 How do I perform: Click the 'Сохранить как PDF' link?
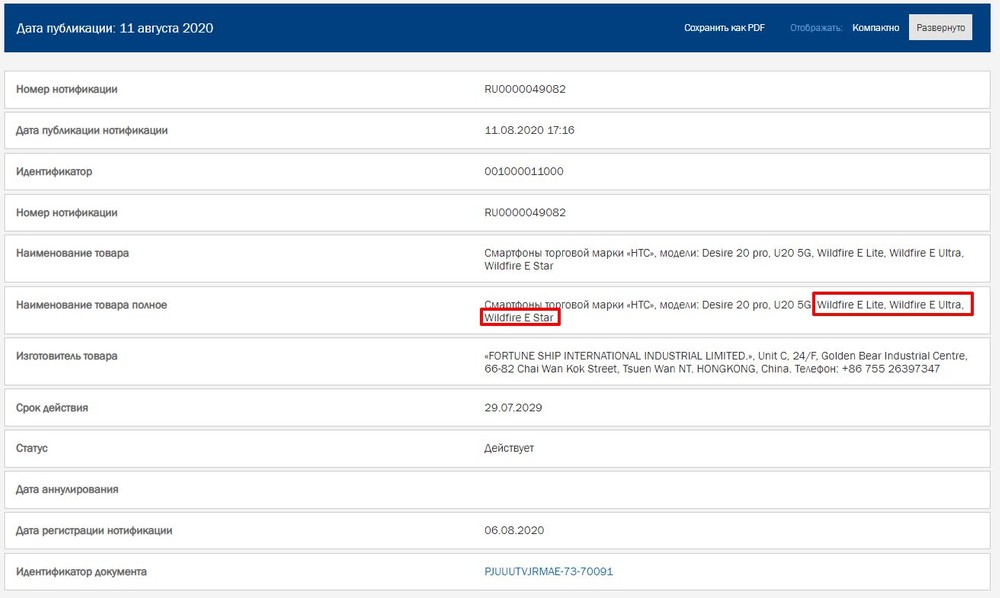click(724, 28)
